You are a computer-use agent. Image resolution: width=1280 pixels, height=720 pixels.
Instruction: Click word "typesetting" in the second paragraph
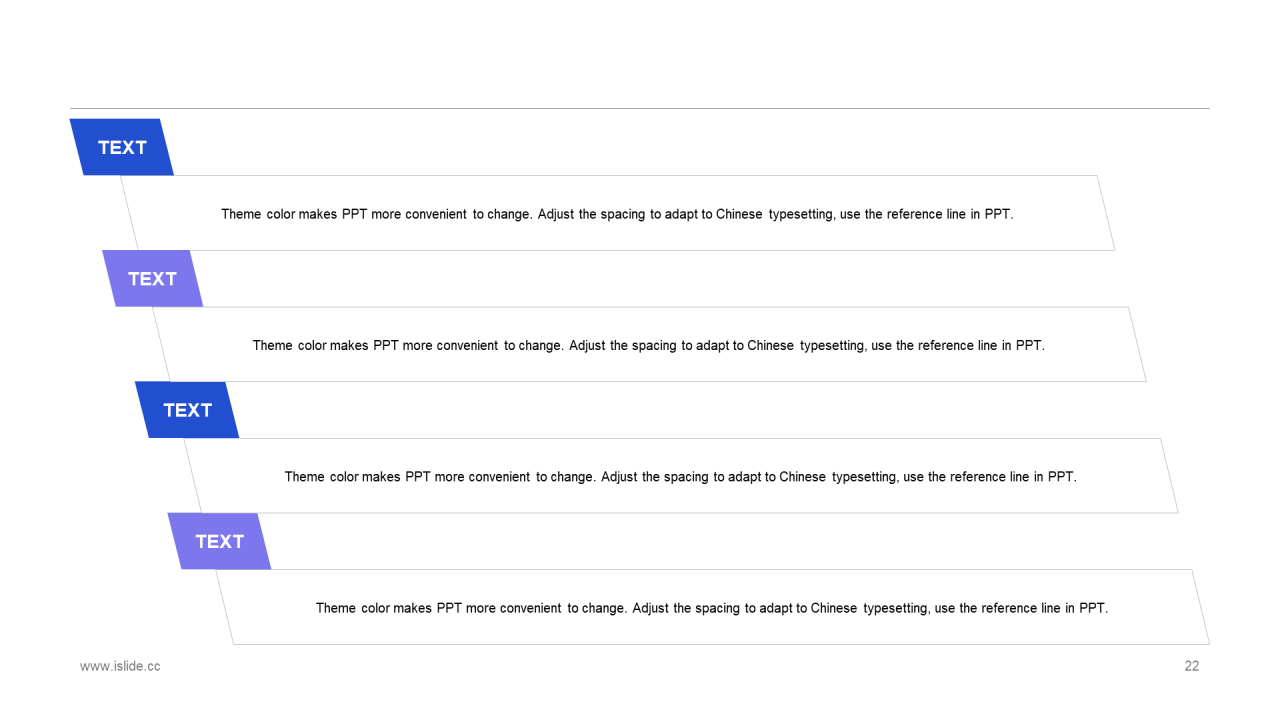coord(833,345)
